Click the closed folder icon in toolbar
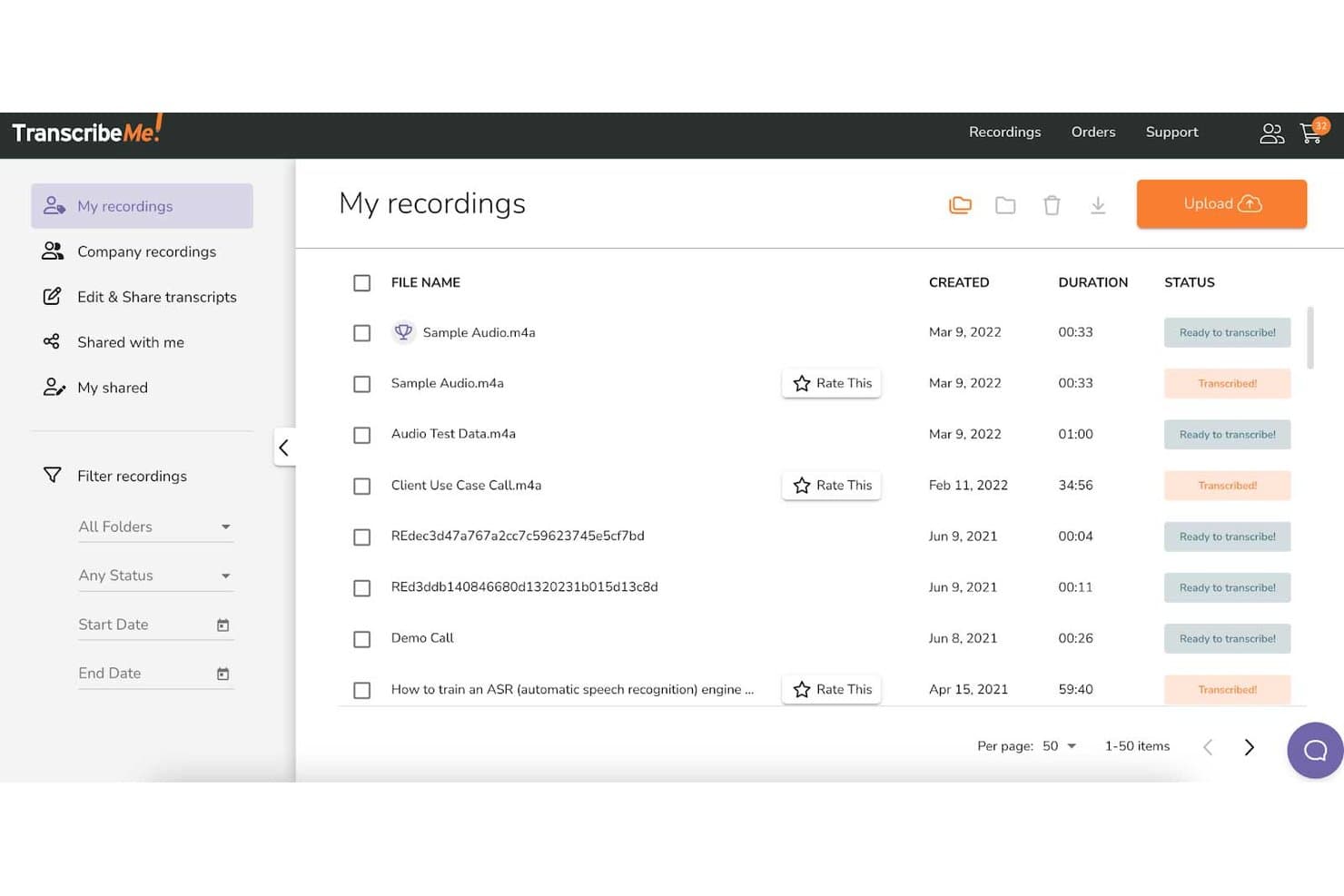Viewport: 1344px width, 896px height. [x=1005, y=205]
